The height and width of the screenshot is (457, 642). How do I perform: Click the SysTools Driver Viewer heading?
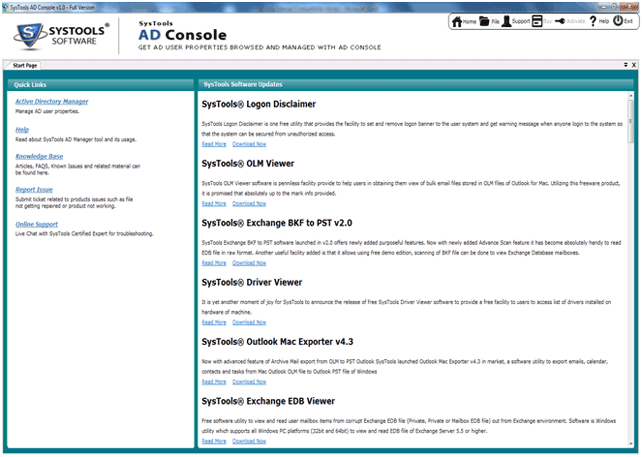click(x=252, y=283)
